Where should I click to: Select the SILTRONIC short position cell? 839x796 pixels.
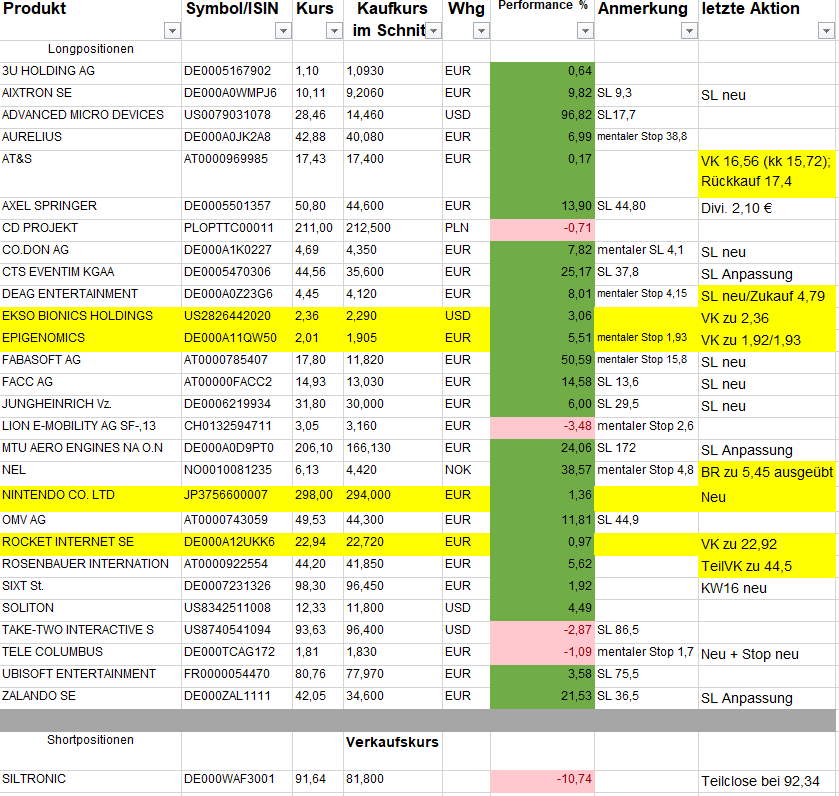pos(90,781)
